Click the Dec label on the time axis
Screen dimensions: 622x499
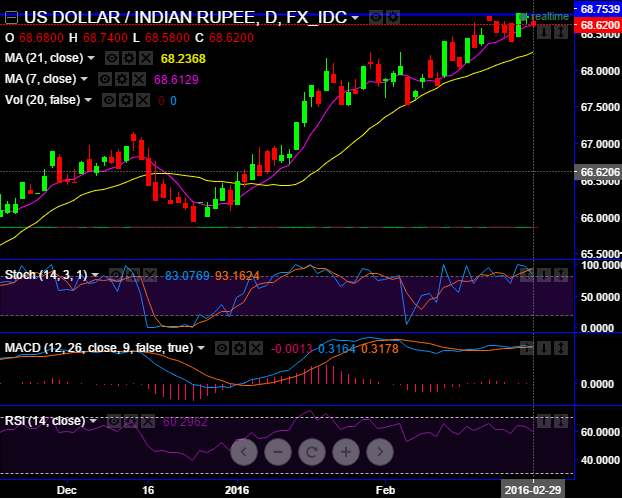(x=66, y=490)
